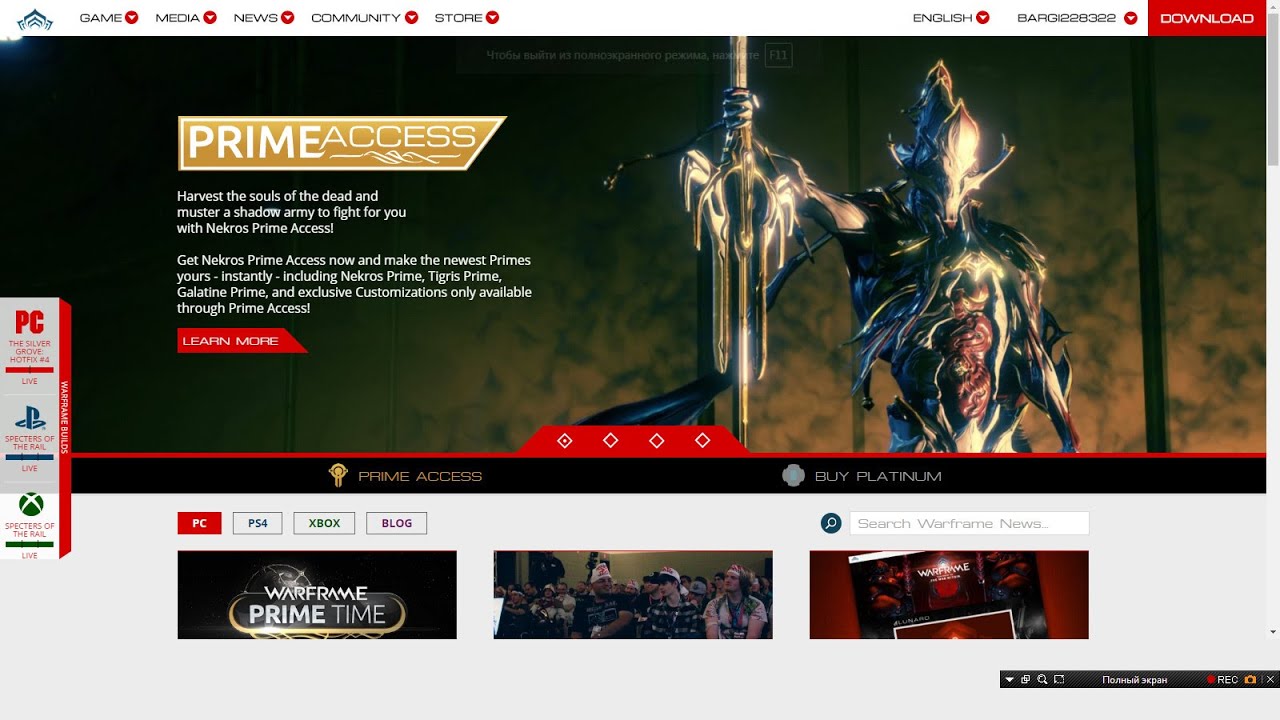Select the XBOX news tab
The height and width of the screenshot is (720, 1280).
pyautogui.click(x=324, y=523)
